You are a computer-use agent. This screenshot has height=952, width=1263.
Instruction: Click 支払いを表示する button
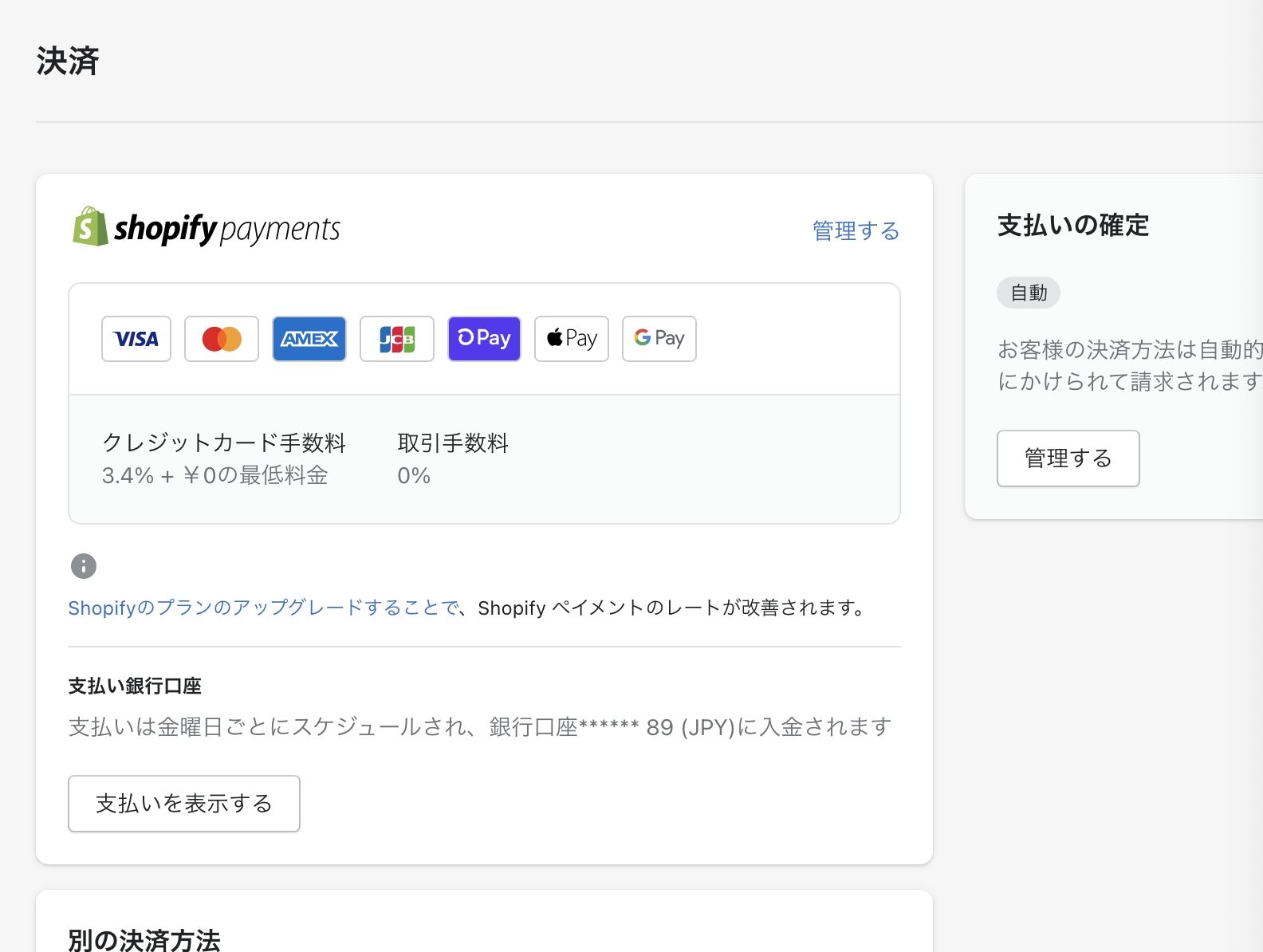pos(184,804)
